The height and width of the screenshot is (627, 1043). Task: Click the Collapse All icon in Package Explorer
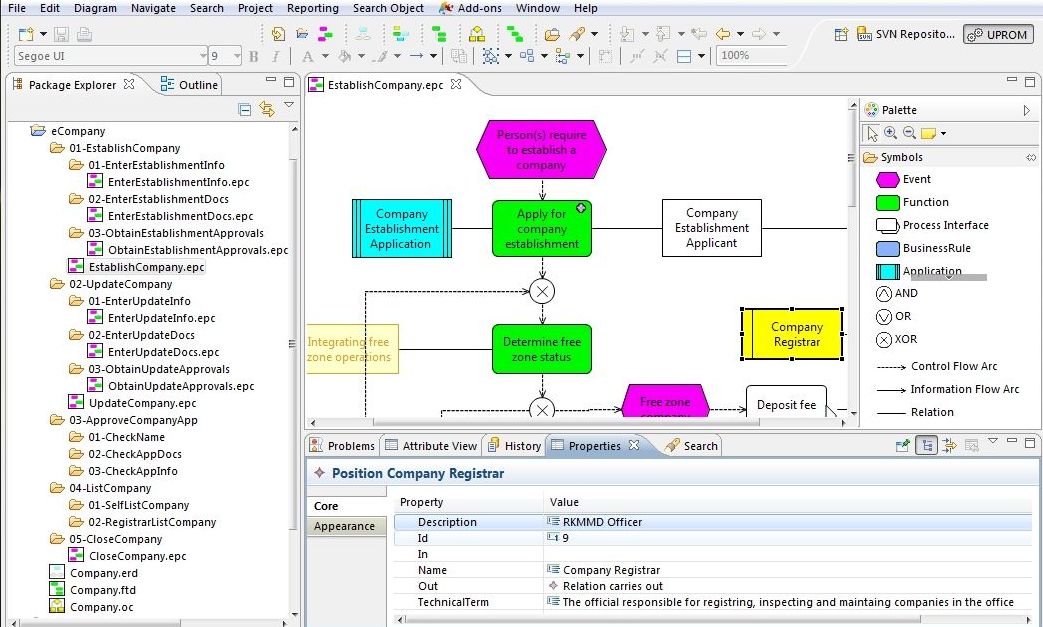[x=245, y=110]
